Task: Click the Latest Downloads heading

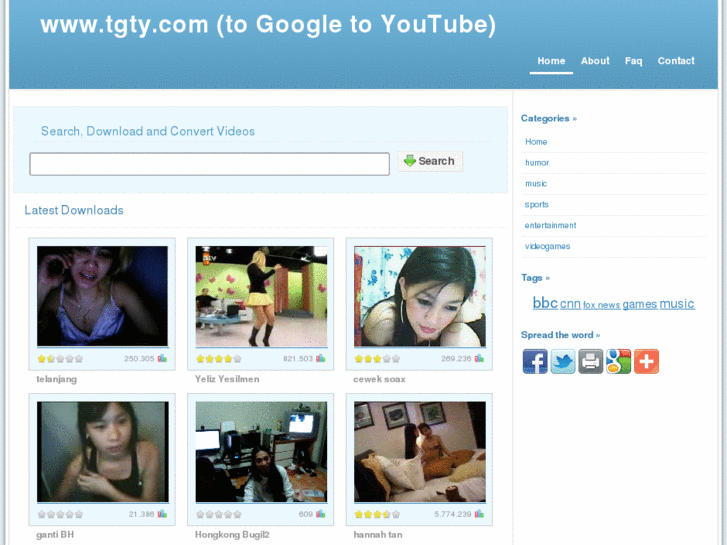Action: (x=74, y=210)
